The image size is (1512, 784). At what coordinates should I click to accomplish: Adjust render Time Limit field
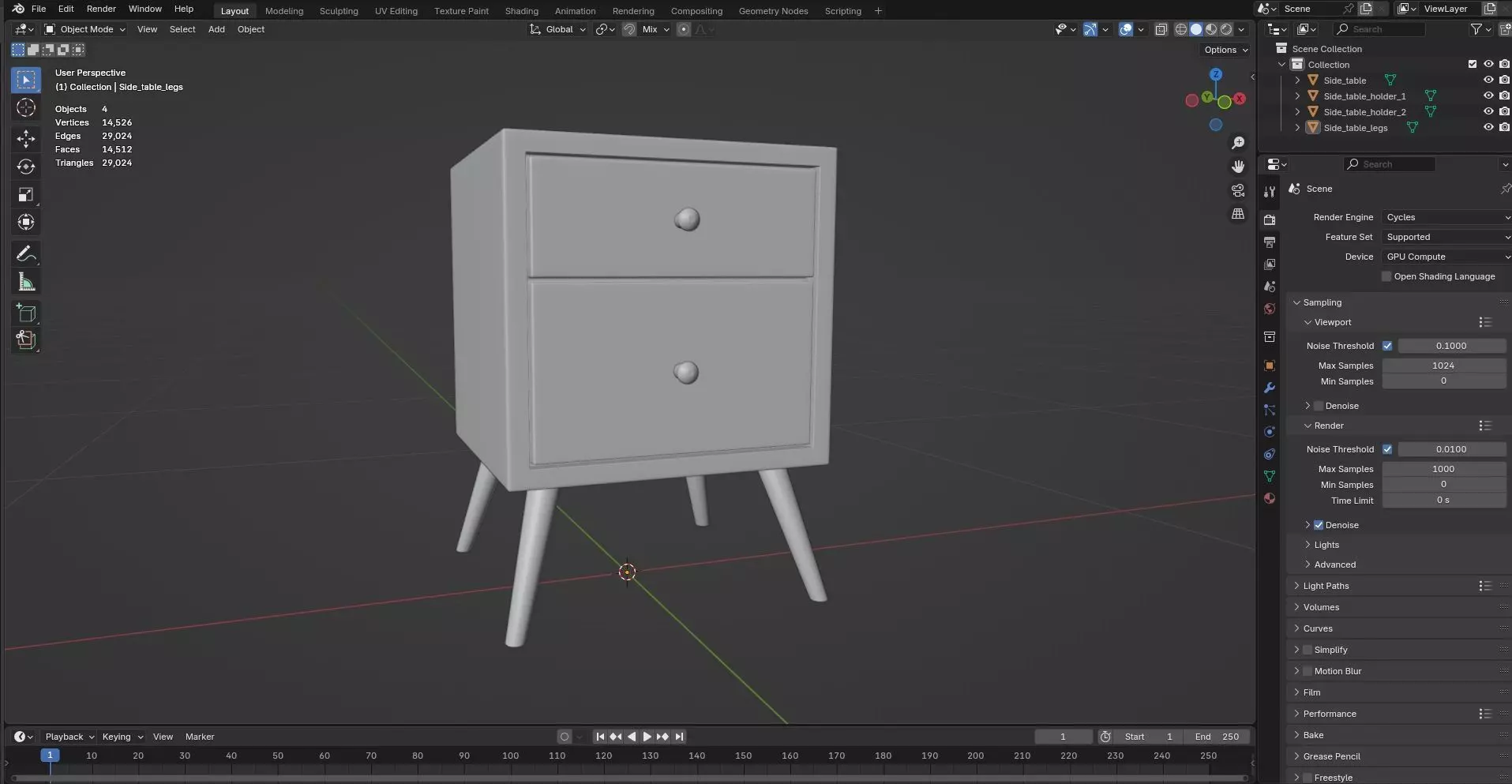[1443, 501]
